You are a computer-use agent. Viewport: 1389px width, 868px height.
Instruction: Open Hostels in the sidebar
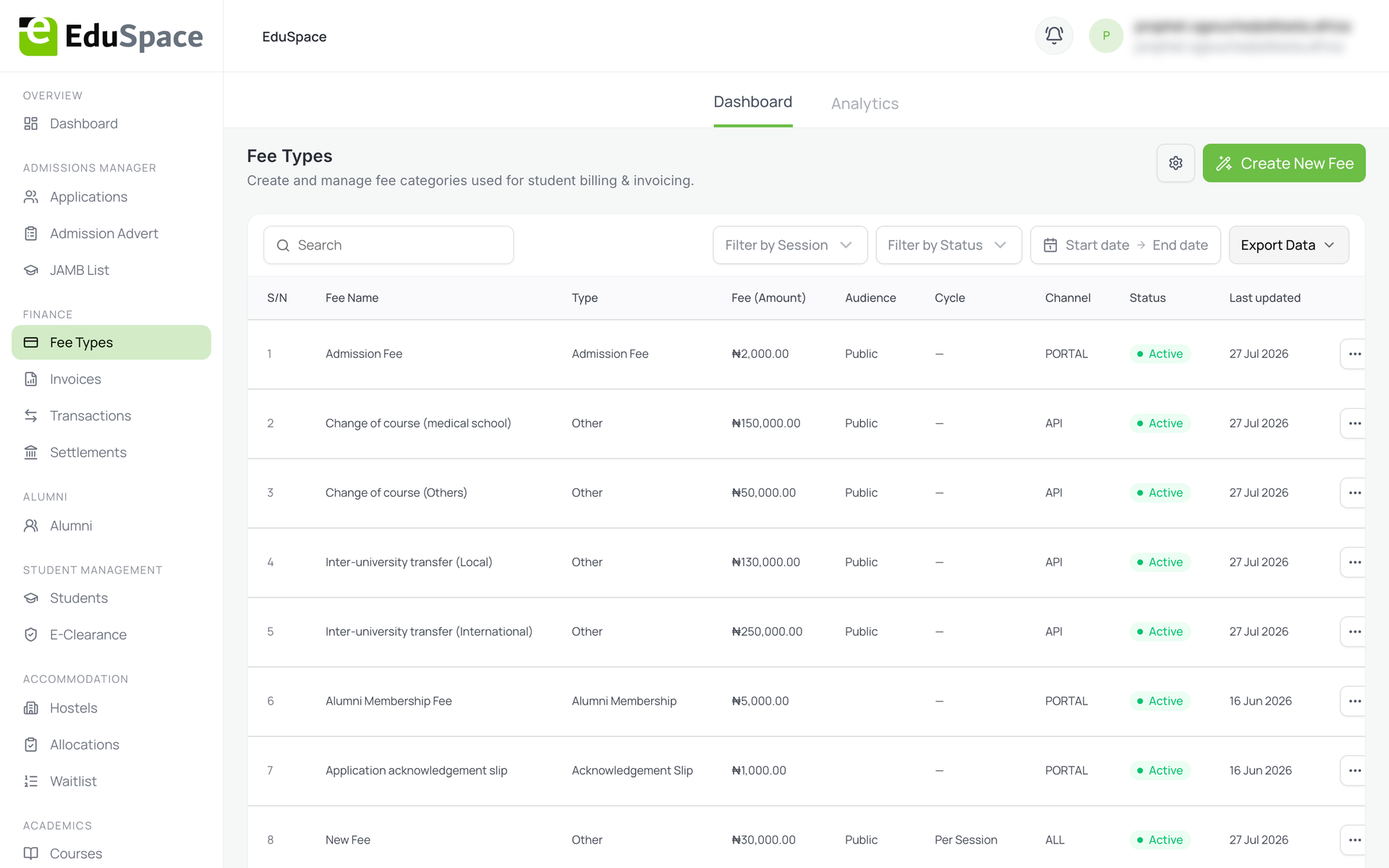point(111,708)
